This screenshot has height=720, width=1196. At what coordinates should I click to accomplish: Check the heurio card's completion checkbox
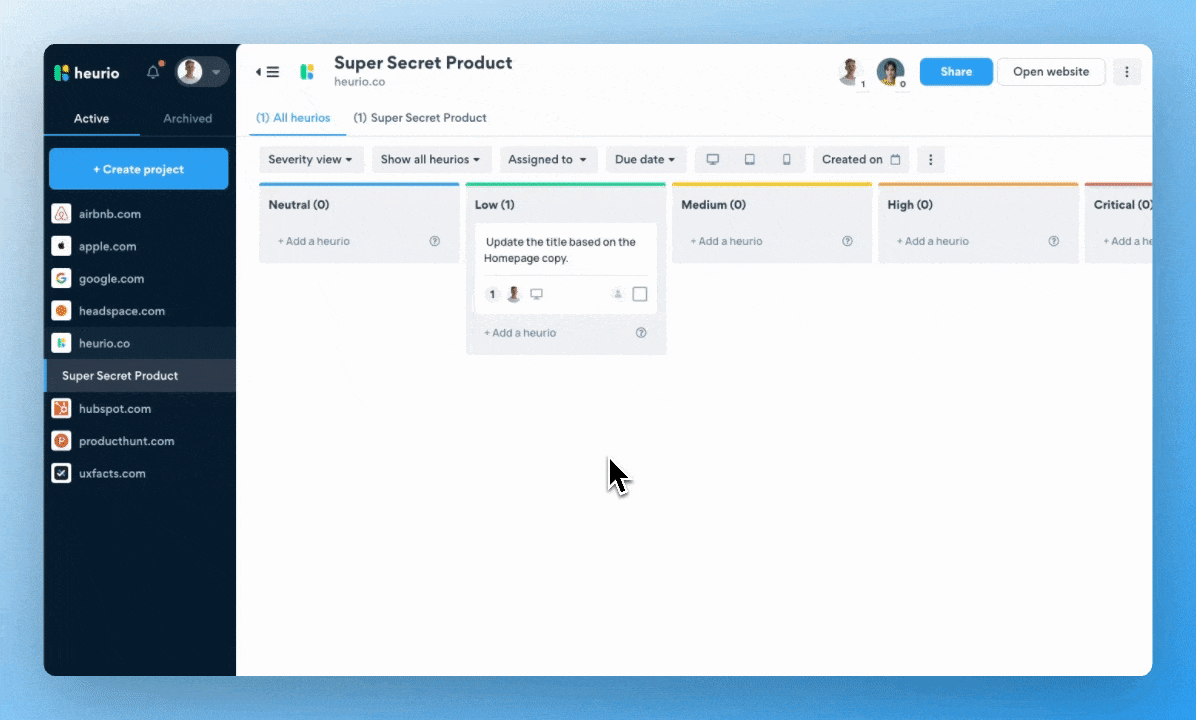(640, 294)
